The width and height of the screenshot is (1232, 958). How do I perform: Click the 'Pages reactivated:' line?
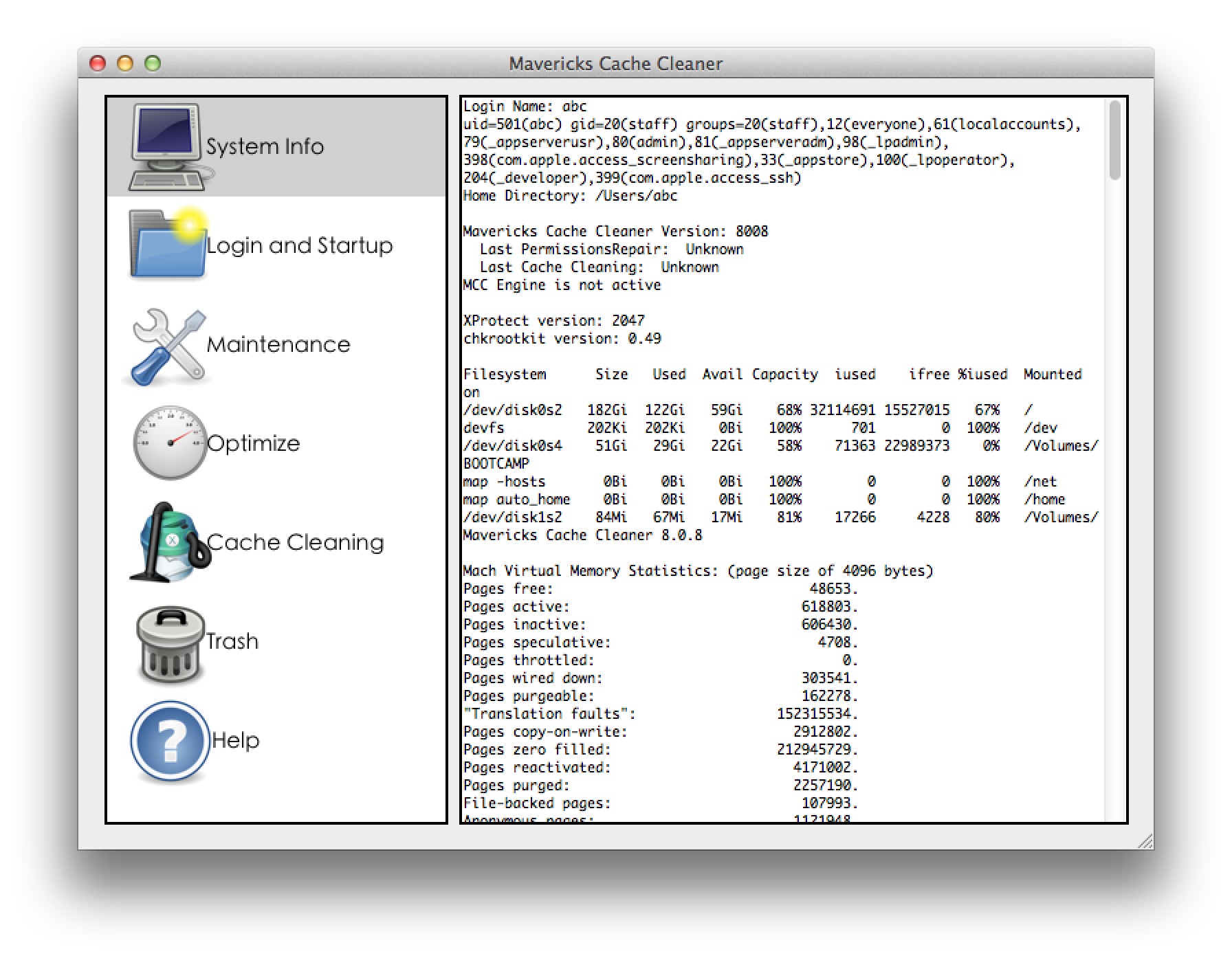pos(661,768)
